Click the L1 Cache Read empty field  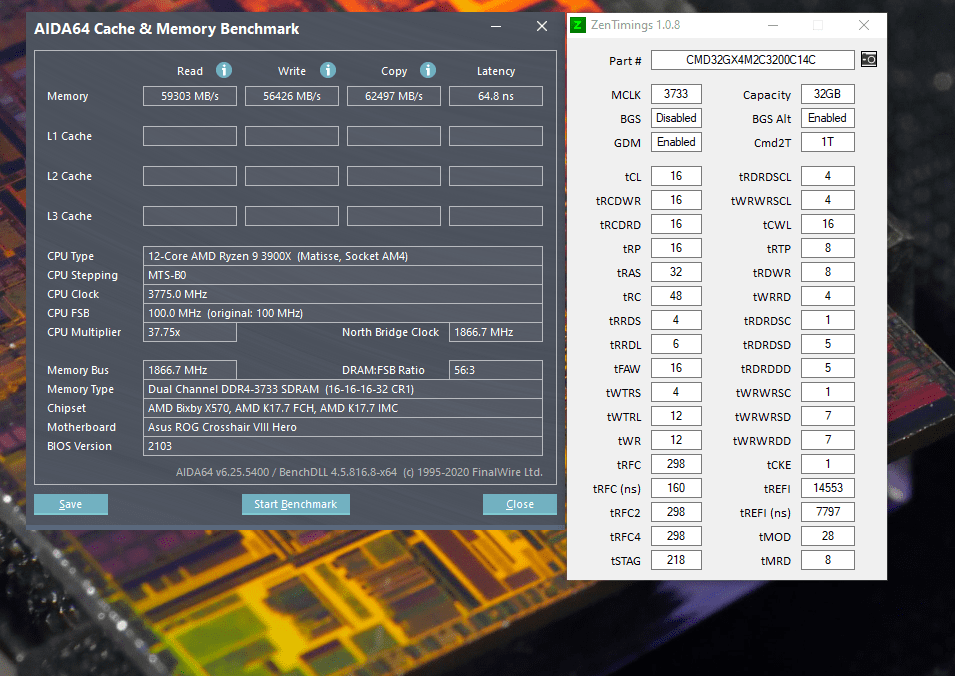(190, 136)
